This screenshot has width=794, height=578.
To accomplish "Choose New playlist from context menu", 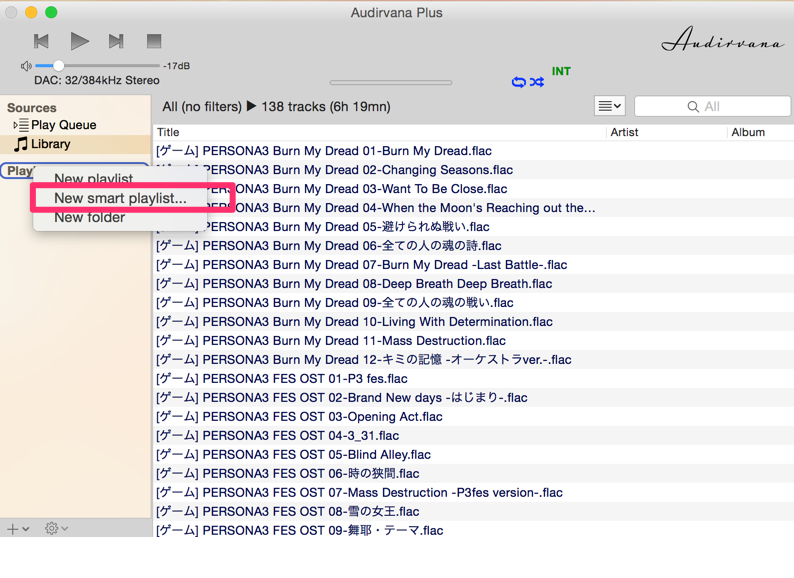I will pyautogui.click(x=94, y=178).
